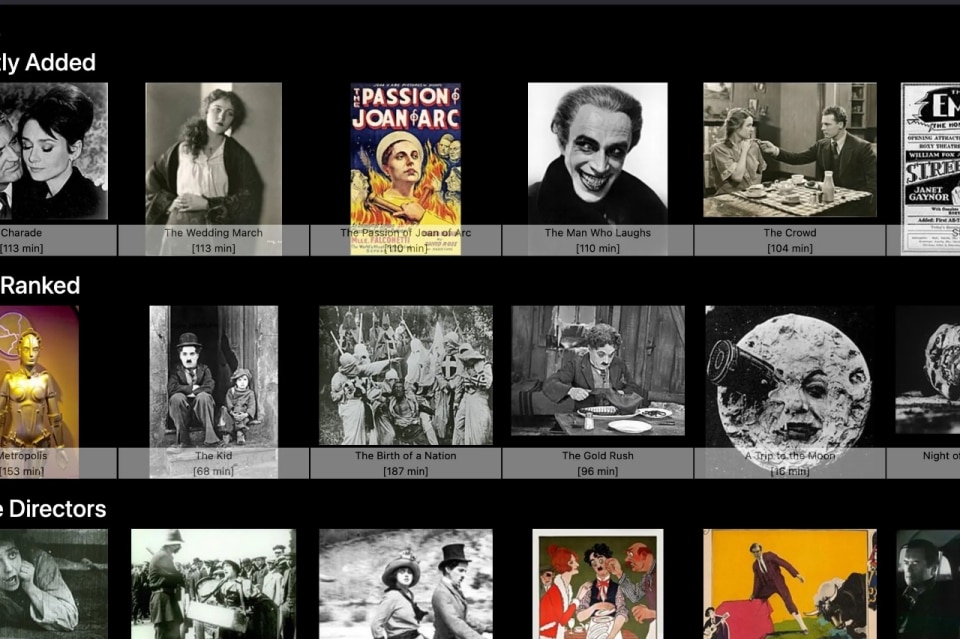Select The Kid movie thumbnail

pyautogui.click(x=213, y=376)
